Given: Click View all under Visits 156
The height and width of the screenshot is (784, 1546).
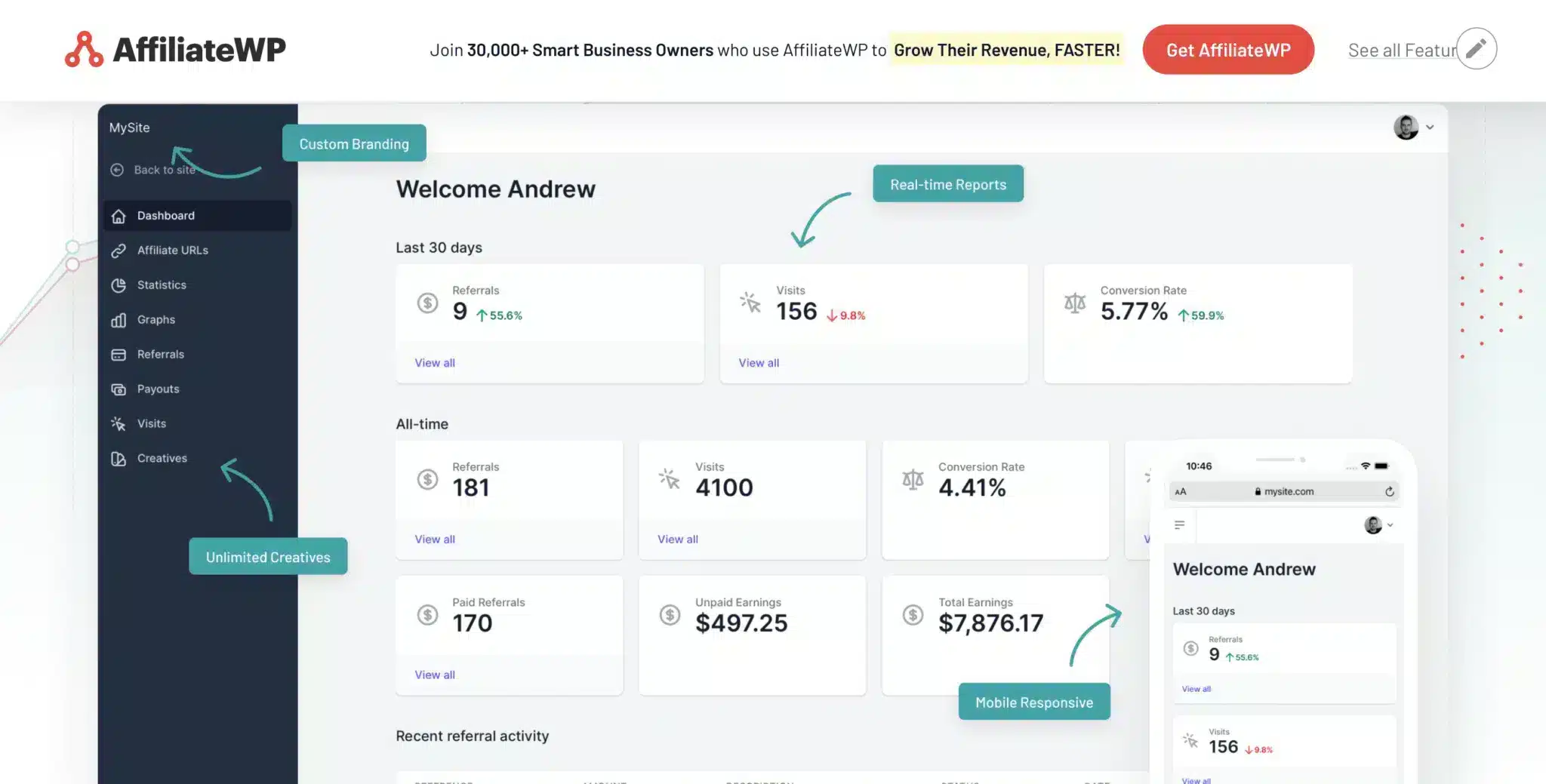Looking at the screenshot, I should [x=759, y=363].
